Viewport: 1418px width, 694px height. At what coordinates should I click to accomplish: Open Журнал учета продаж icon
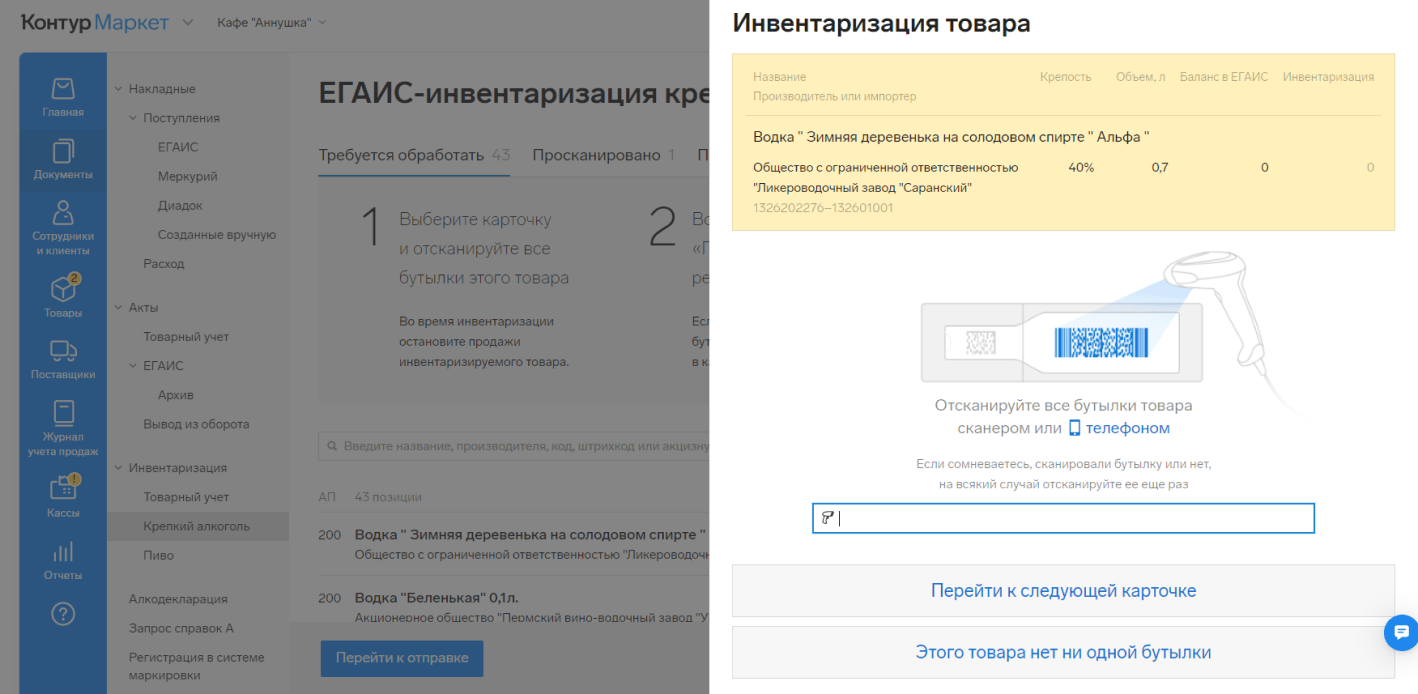pyautogui.click(x=63, y=427)
